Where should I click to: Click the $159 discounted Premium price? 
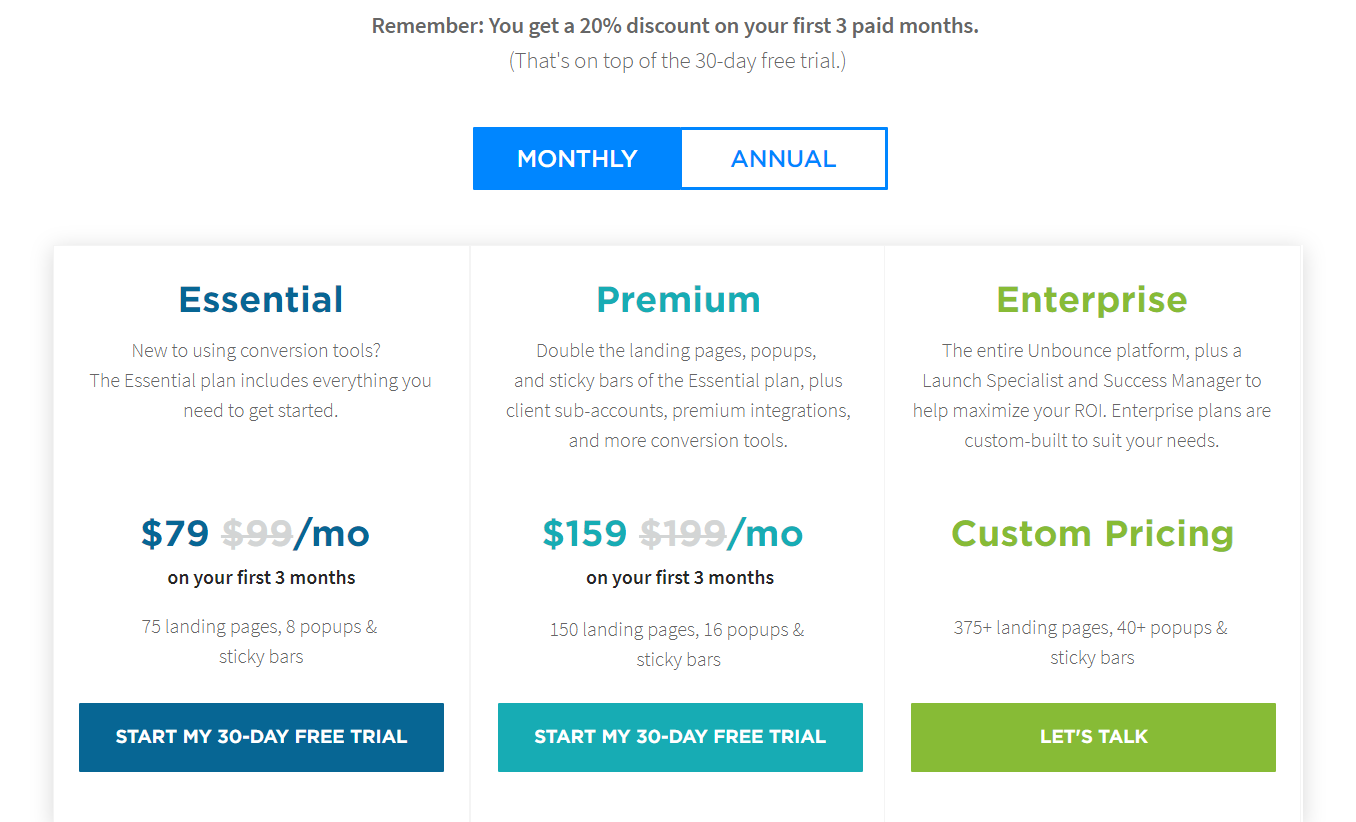(x=584, y=534)
